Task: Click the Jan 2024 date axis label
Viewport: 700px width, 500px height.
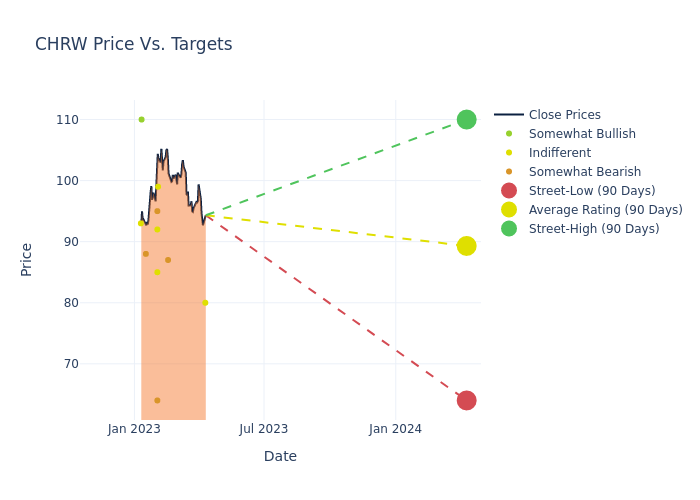Action: tap(395, 429)
